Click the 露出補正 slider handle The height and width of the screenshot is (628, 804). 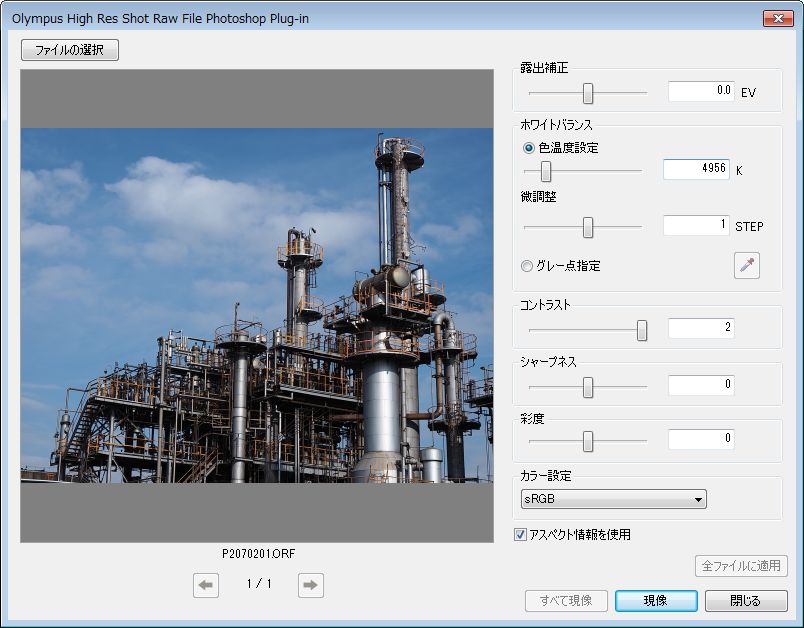[x=588, y=93]
